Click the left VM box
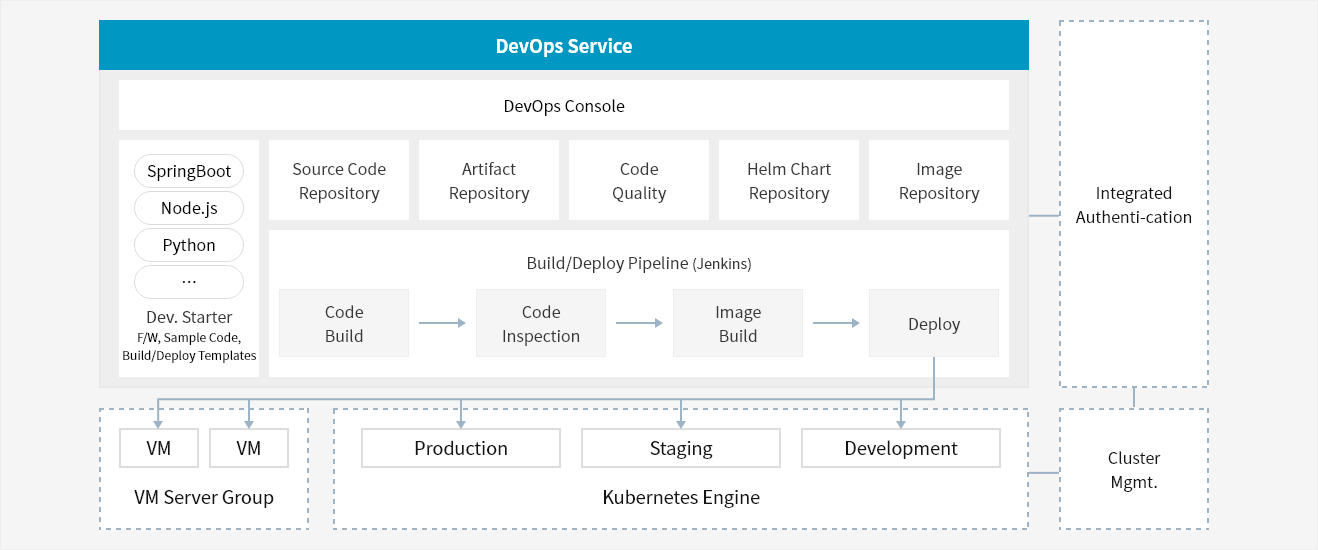The width and height of the screenshot is (1318, 550). [158, 448]
